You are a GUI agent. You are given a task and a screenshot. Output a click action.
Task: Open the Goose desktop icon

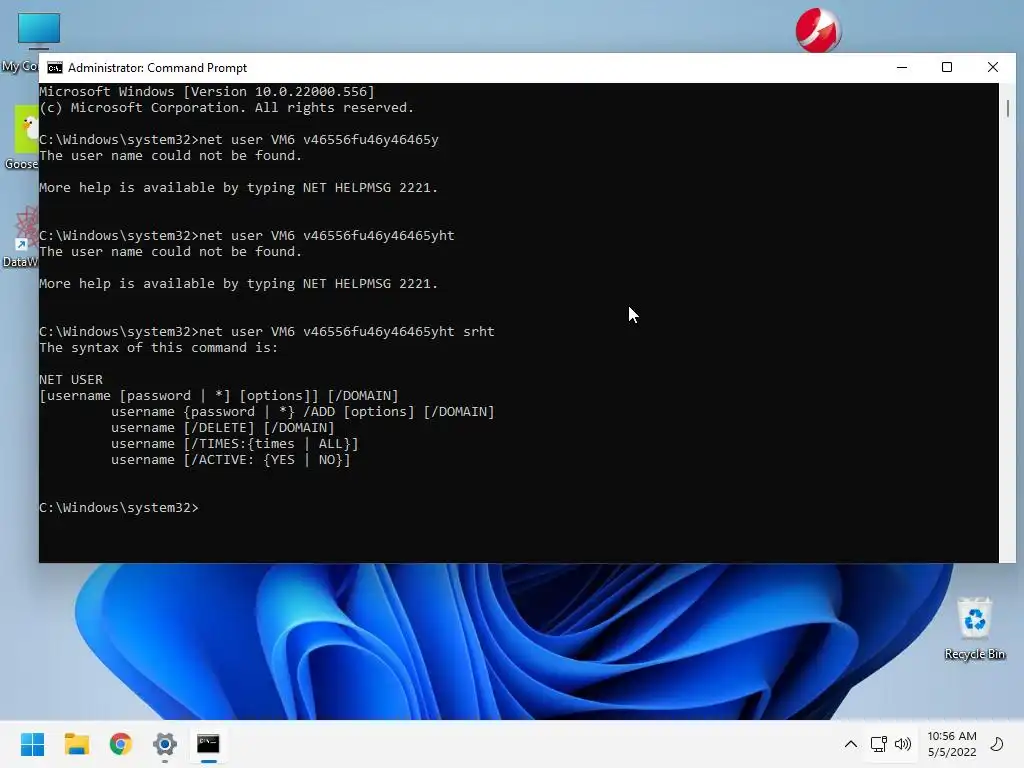point(26,129)
